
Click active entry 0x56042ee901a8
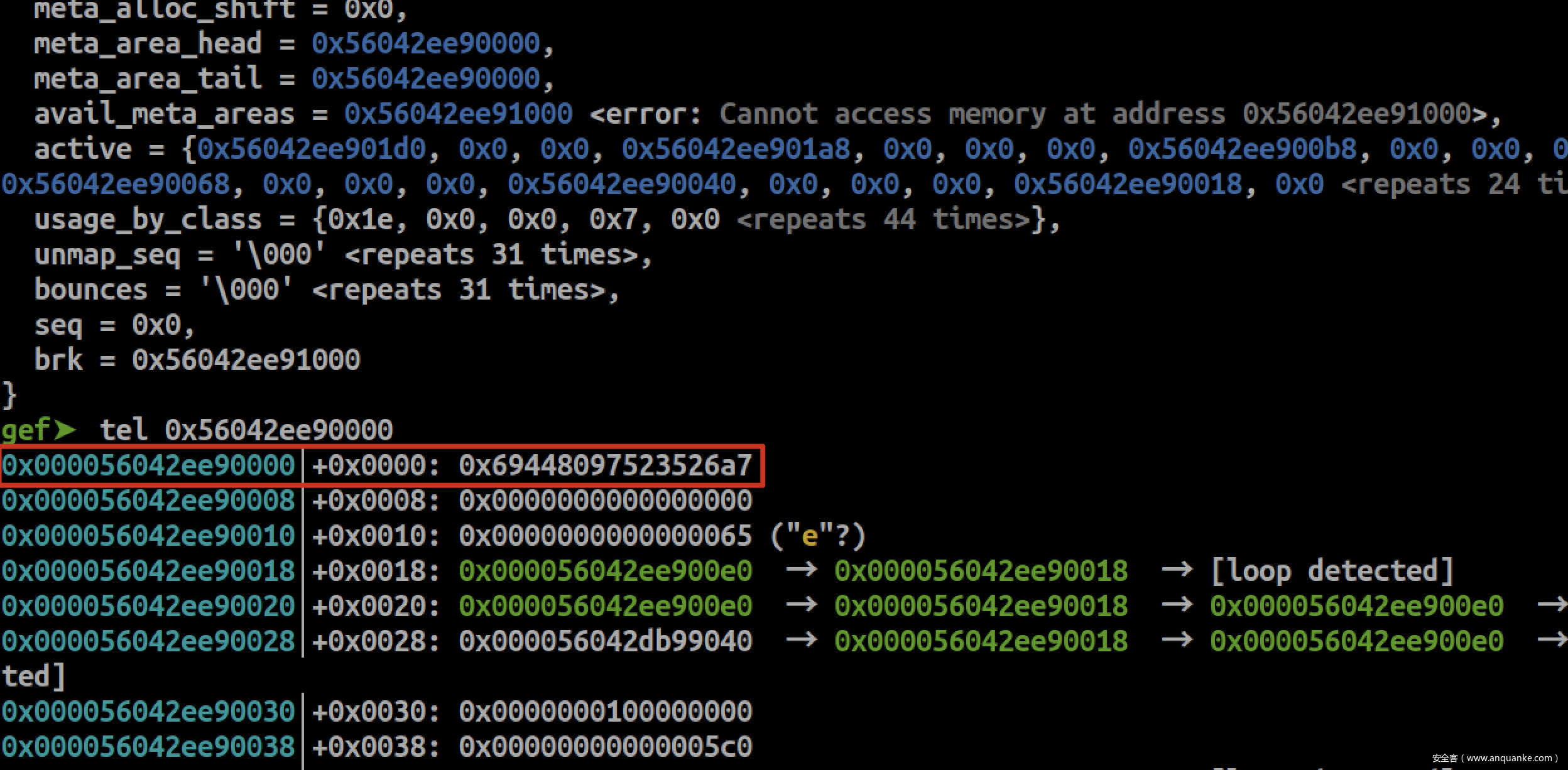[736, 149]
